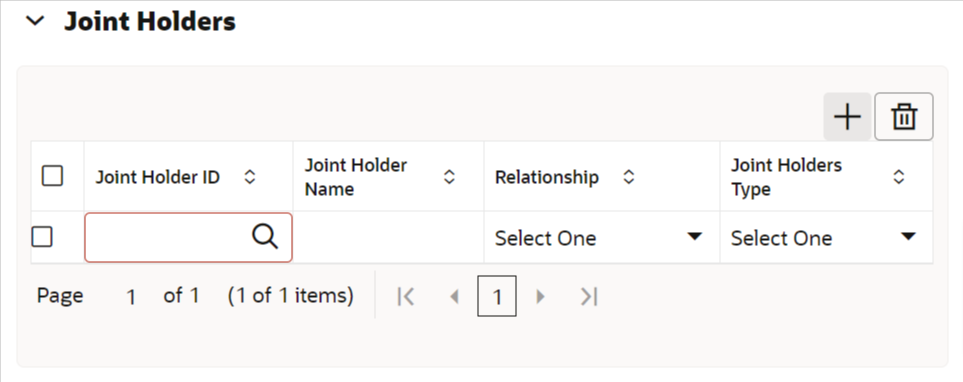Click the Joint Holder Name cell
Screen dimensions: 963x382
(388, 238)
